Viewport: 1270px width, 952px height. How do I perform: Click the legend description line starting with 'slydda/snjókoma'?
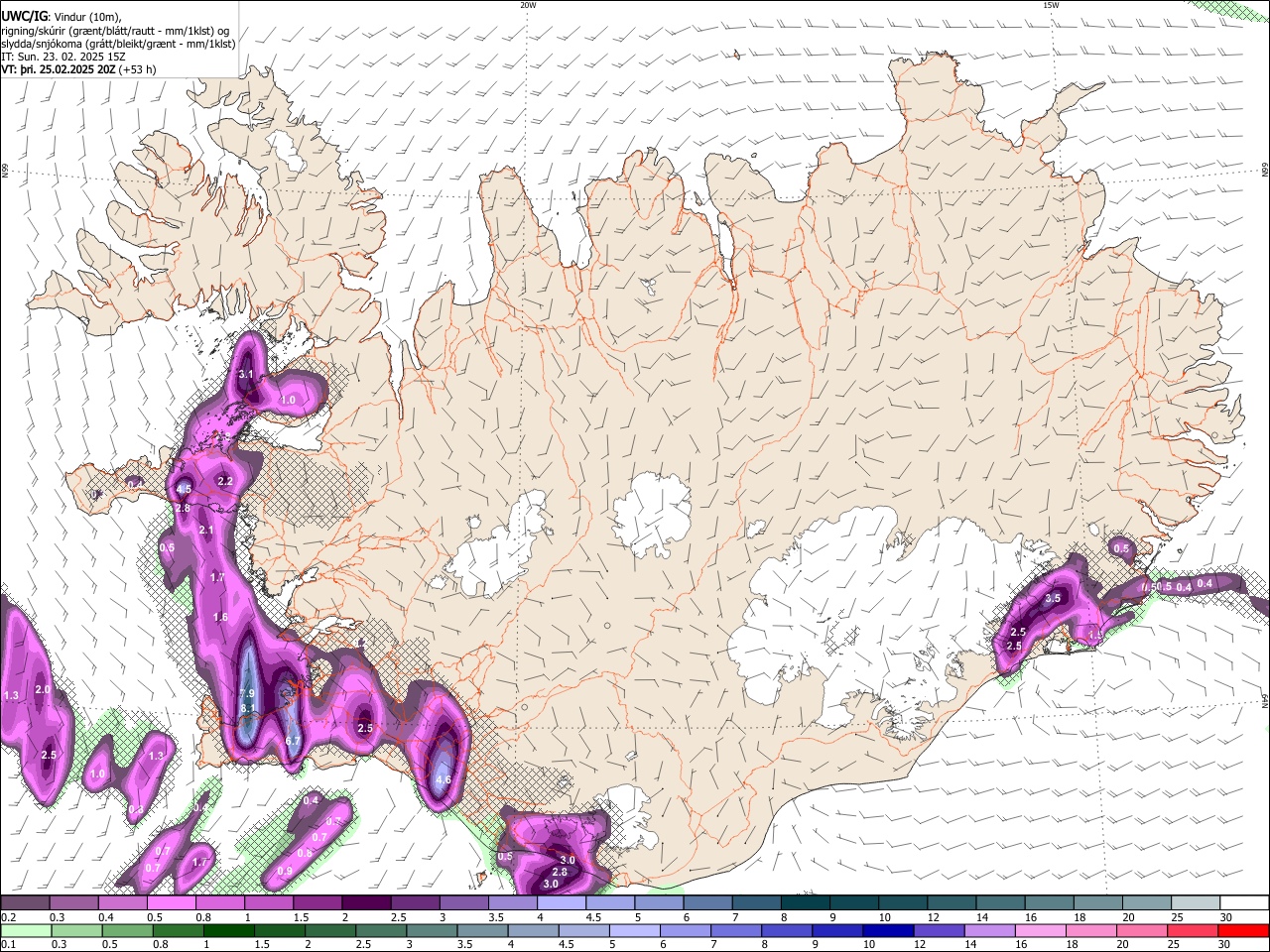click(x=118, y=44)
